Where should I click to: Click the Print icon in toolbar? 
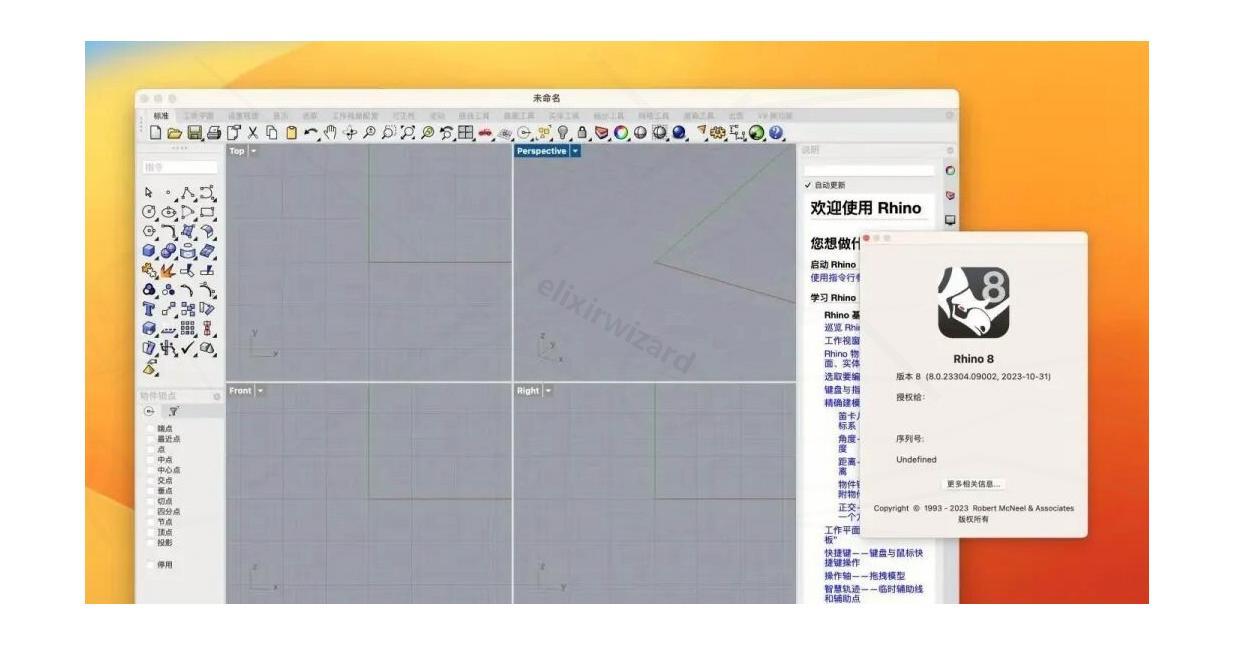[214, 131]
